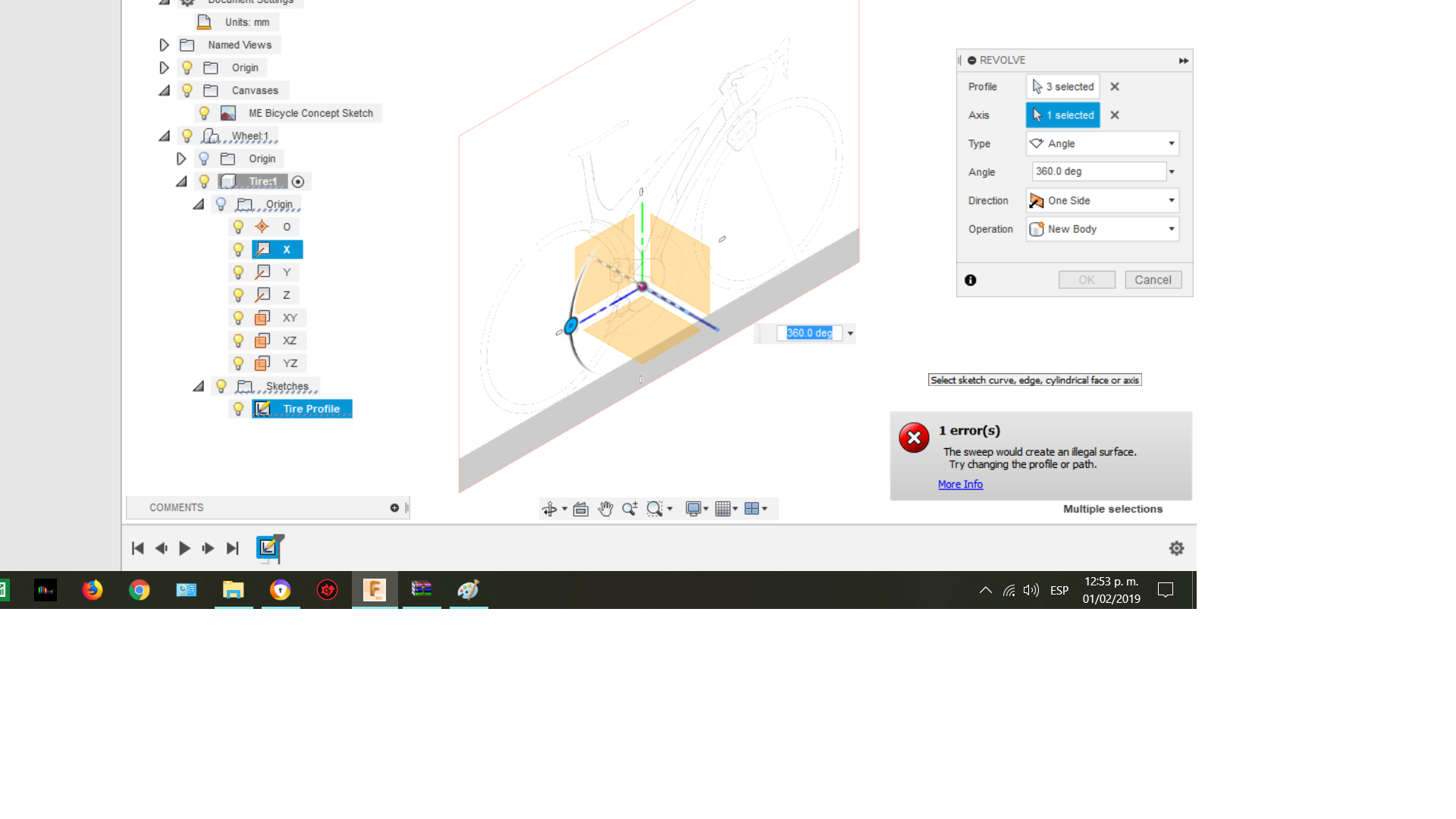This screenshot has height=819, width=1456.
Task: Expand the Named Views folder
Action: 164,44
